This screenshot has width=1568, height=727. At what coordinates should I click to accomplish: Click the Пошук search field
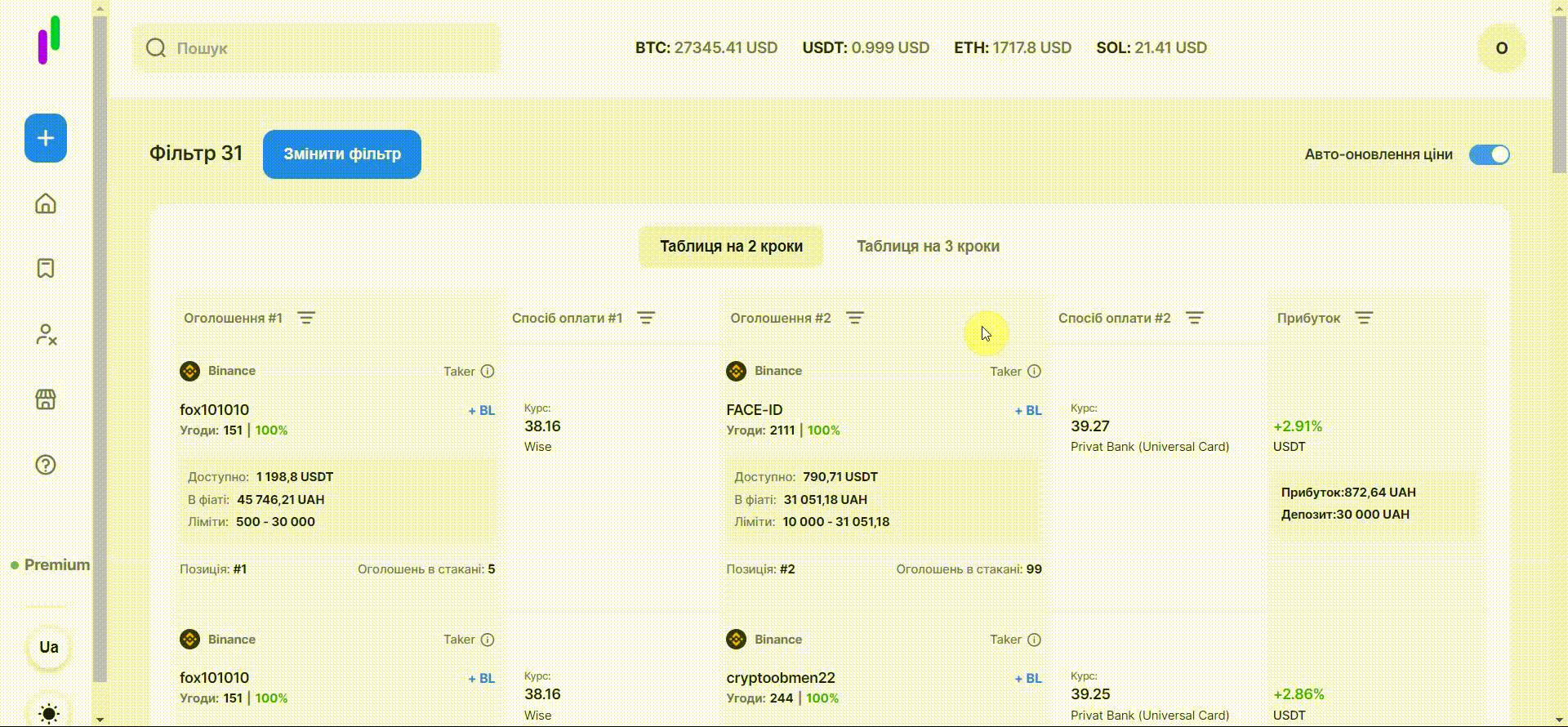coord(327,48)
